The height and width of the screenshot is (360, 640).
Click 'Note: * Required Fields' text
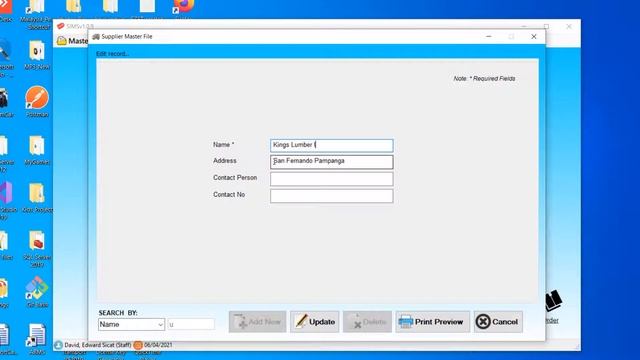[x=484, y=78]
